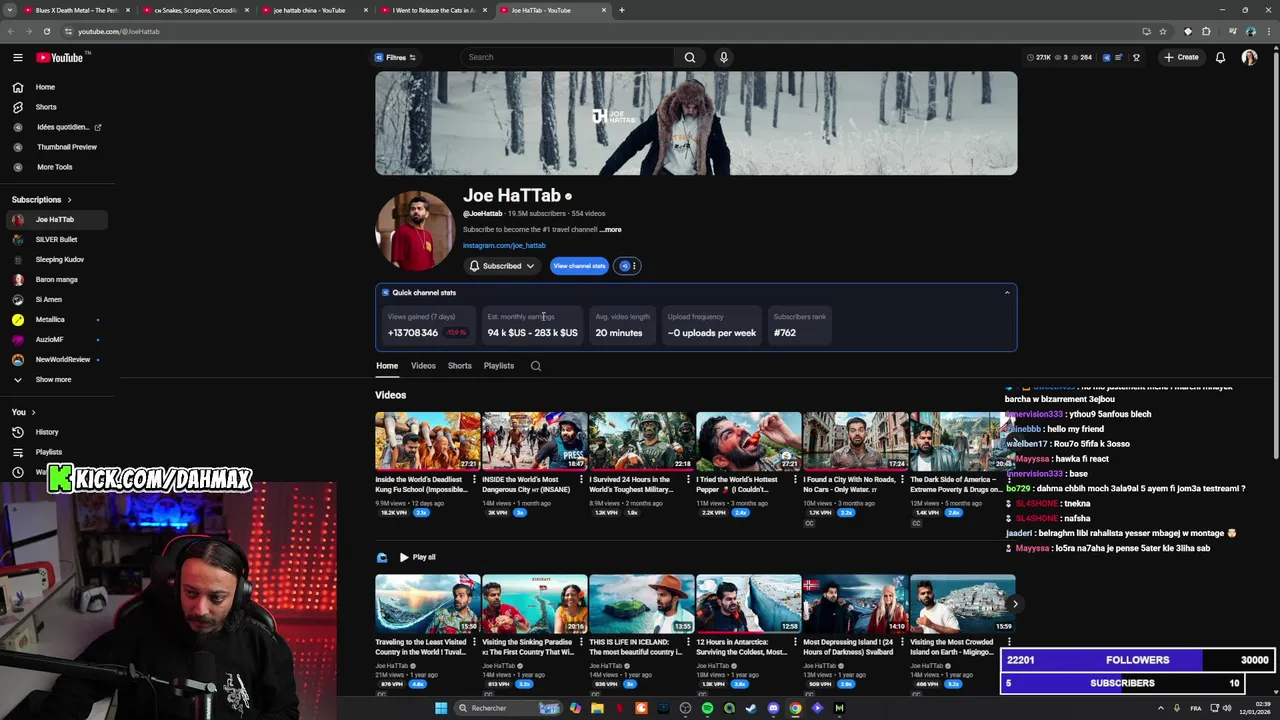Select the channel Videos tab
Viewport: 1280px width, 720px height.
click(x=423, y=366)
